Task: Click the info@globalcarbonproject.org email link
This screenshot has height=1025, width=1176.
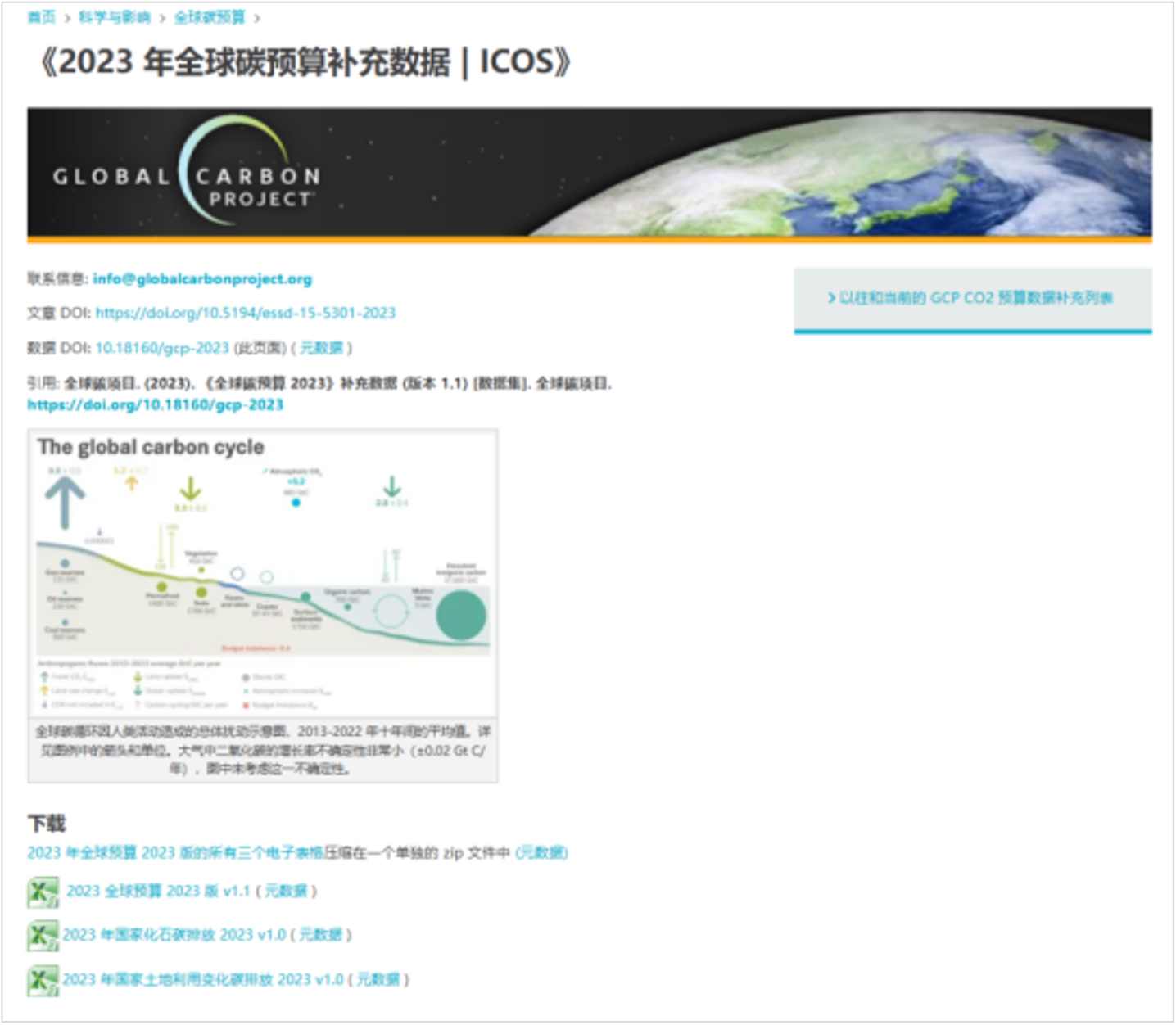Action: (x=202, y=279)
